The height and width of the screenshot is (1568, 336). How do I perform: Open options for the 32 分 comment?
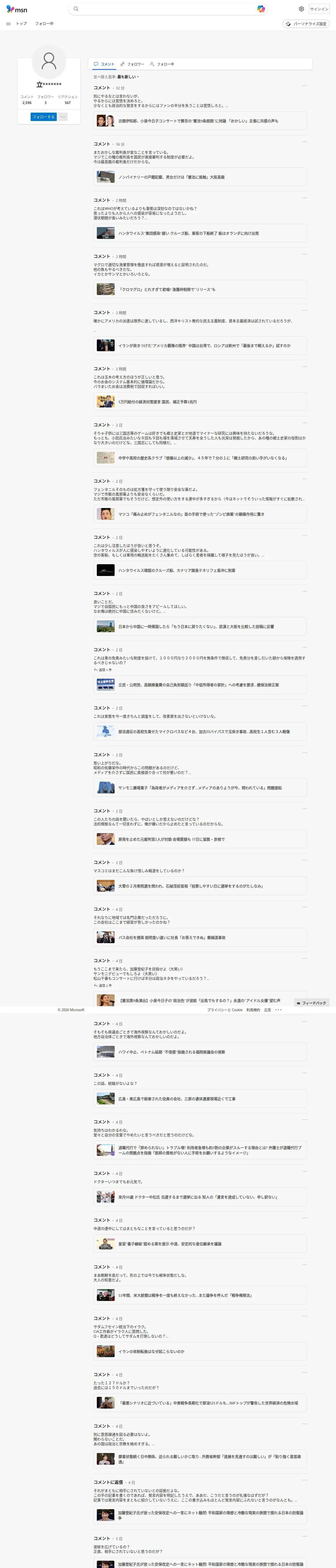tap(304, 86)
